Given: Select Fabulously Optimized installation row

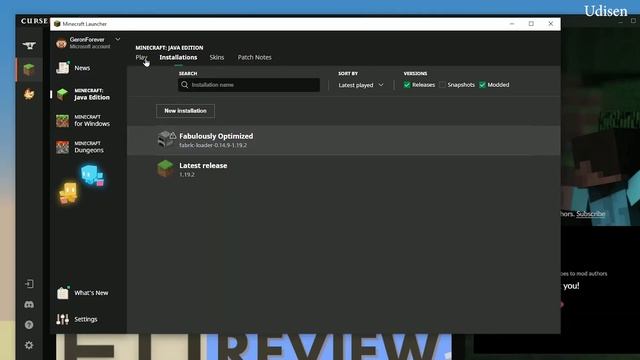Looking at the screenshot, I should (344, 140).
